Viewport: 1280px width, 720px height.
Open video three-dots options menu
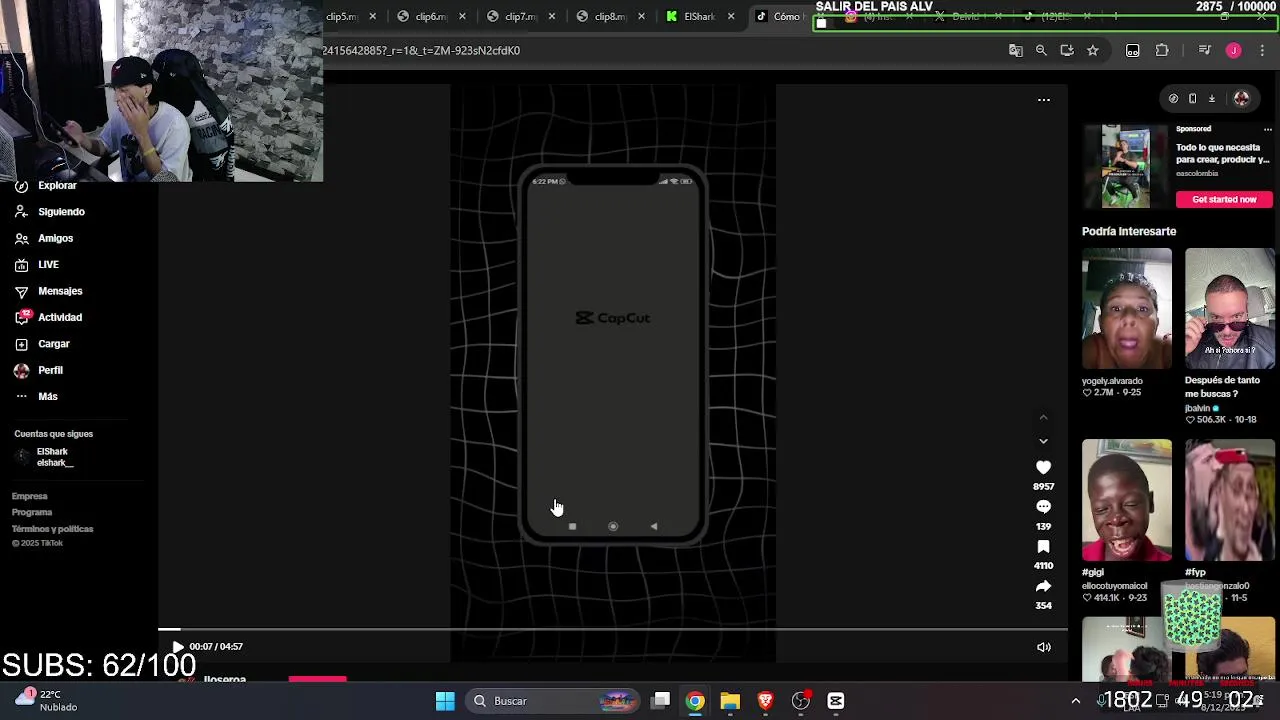click(1043, 100)
